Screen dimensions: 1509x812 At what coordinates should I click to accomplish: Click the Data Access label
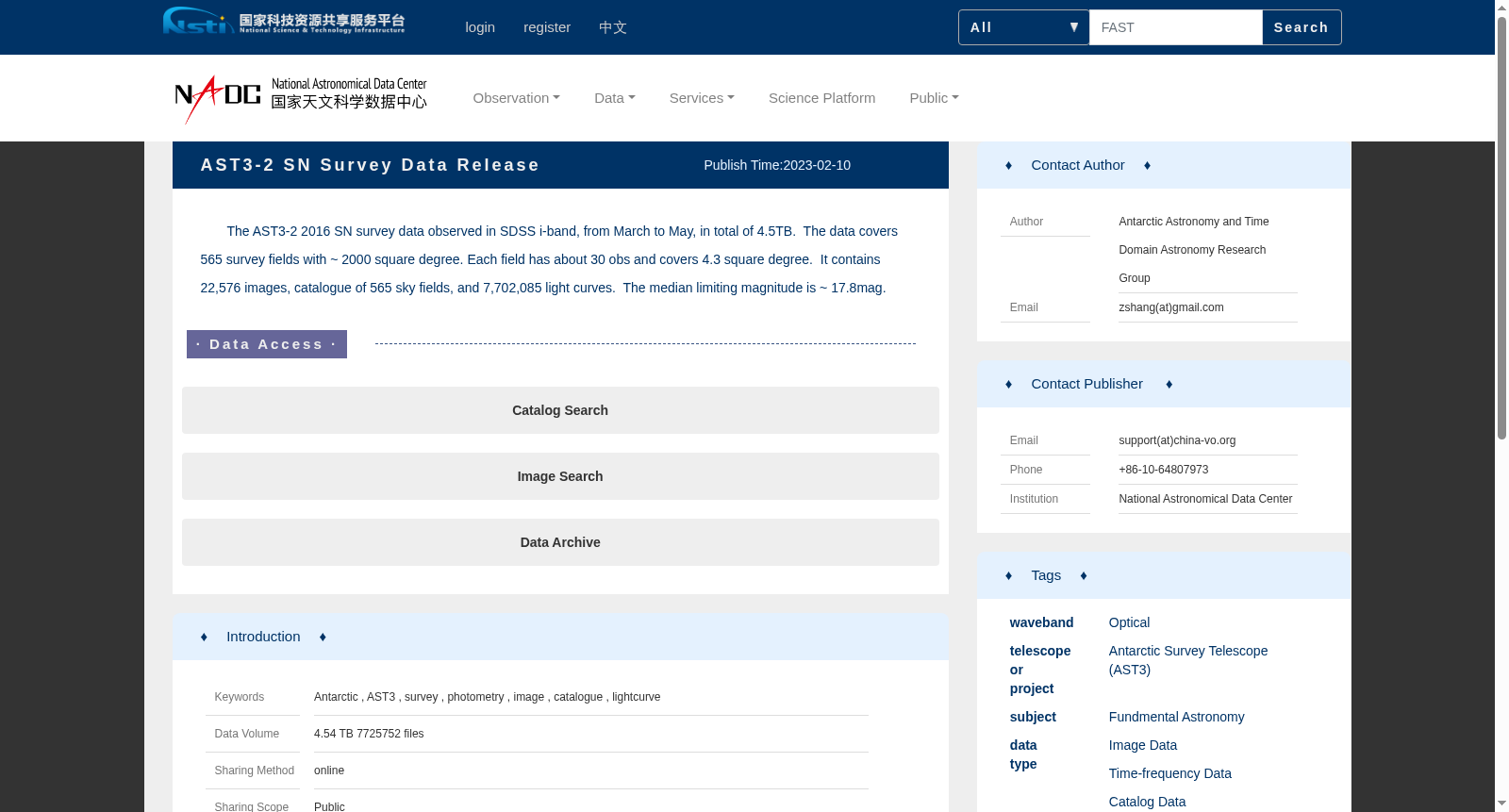point(267,344)
